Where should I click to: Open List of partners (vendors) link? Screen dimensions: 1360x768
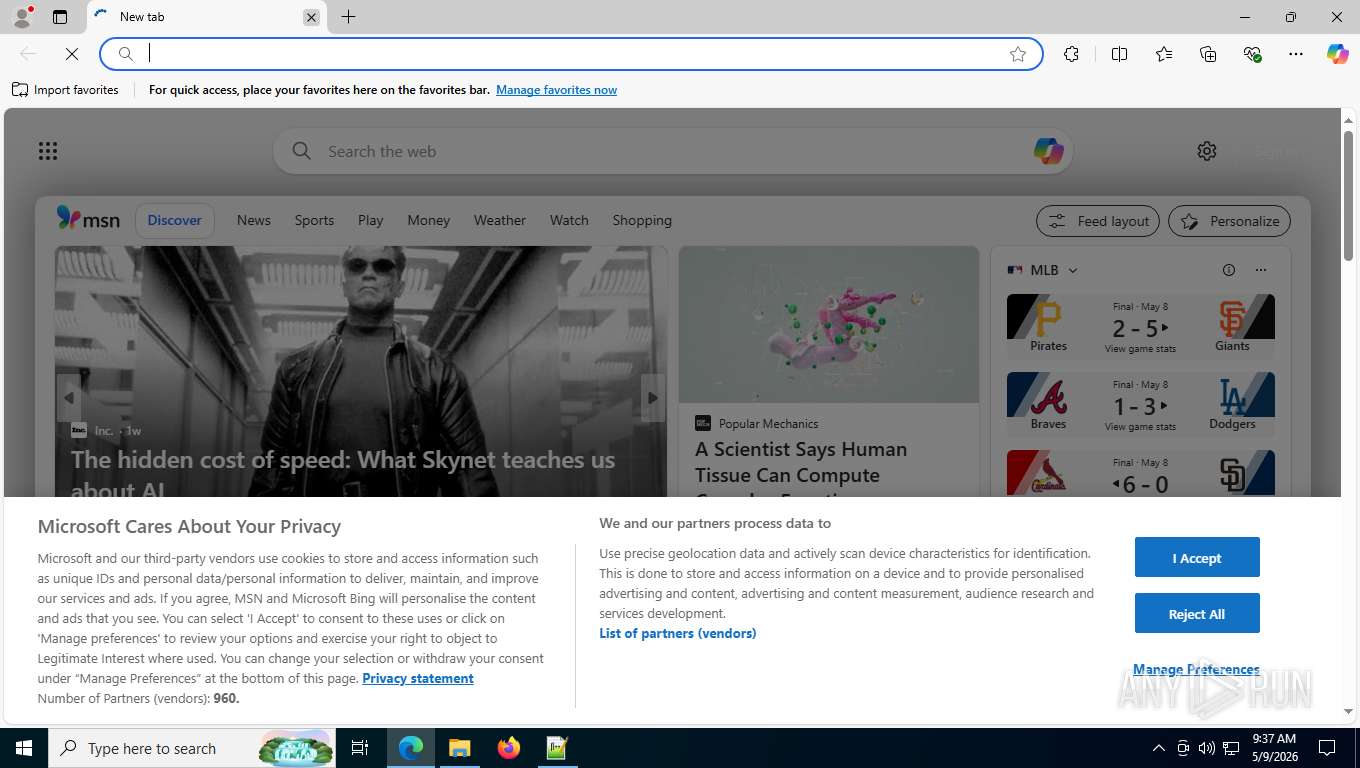[678, 633]
